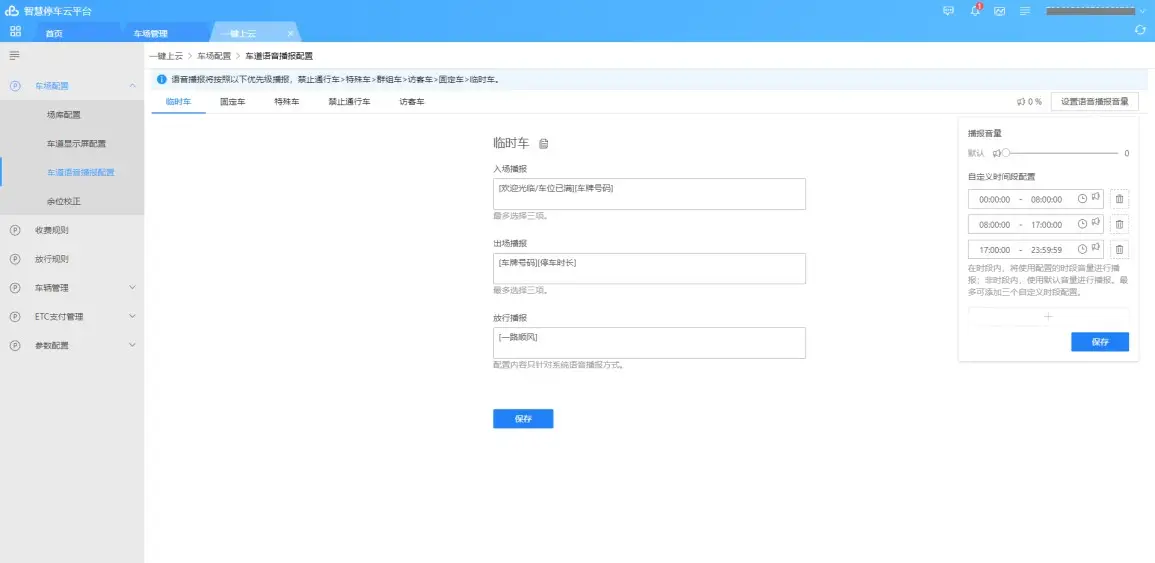Collapse sidebar using the hamburger icon
This screenshot has height=563, width=1155.
point(14,55)
